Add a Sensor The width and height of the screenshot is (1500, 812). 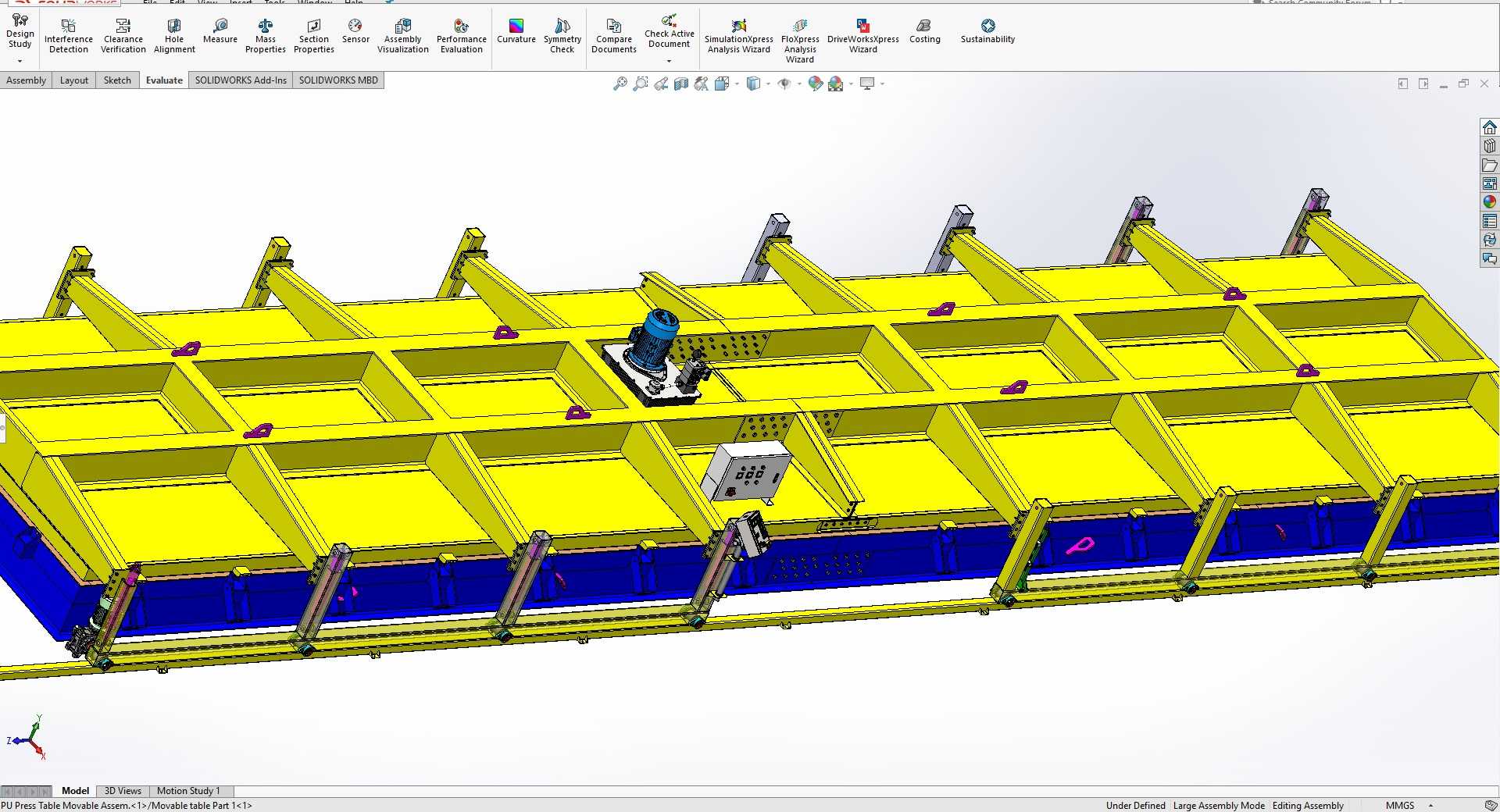click(x=355, y=32)
